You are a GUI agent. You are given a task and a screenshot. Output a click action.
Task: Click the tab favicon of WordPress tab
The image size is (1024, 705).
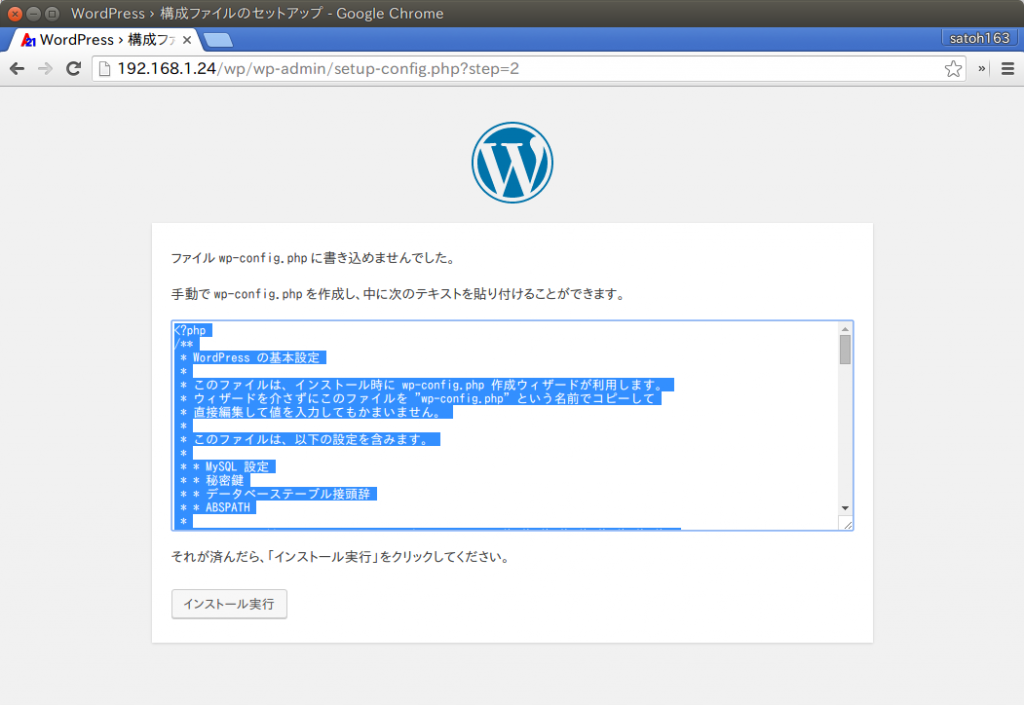click(28, 40)
